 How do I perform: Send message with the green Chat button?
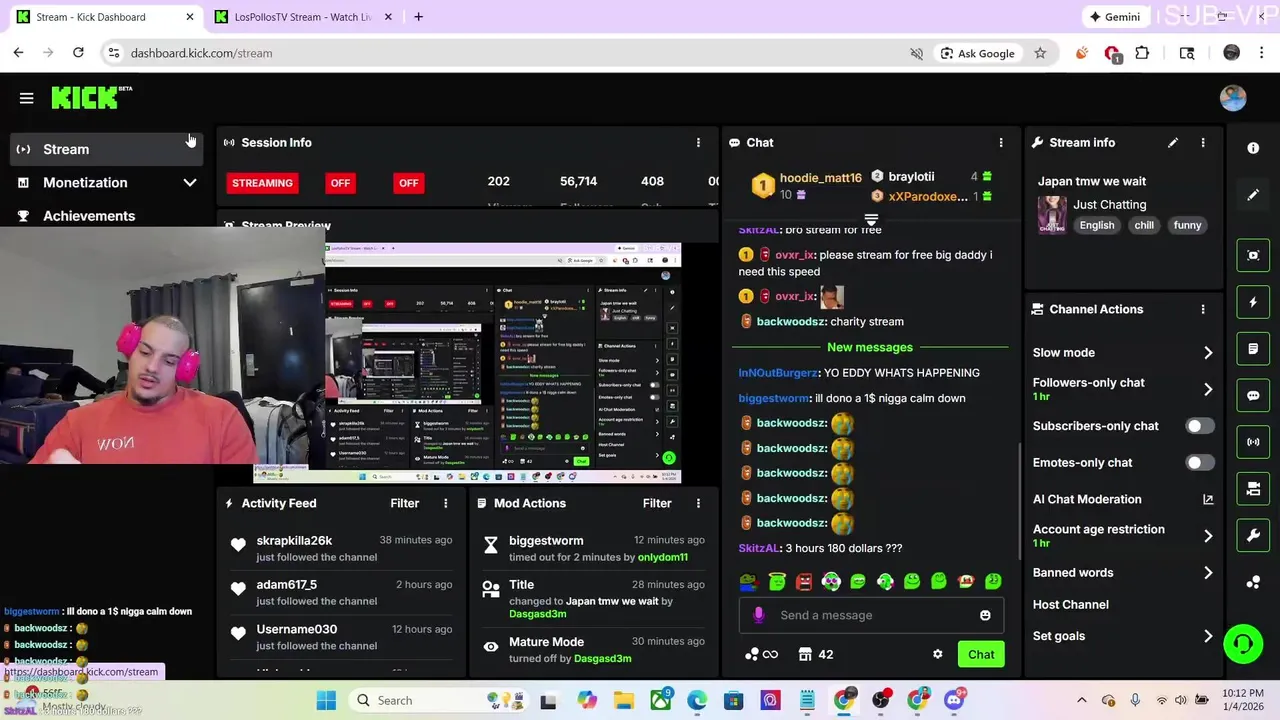981,654
